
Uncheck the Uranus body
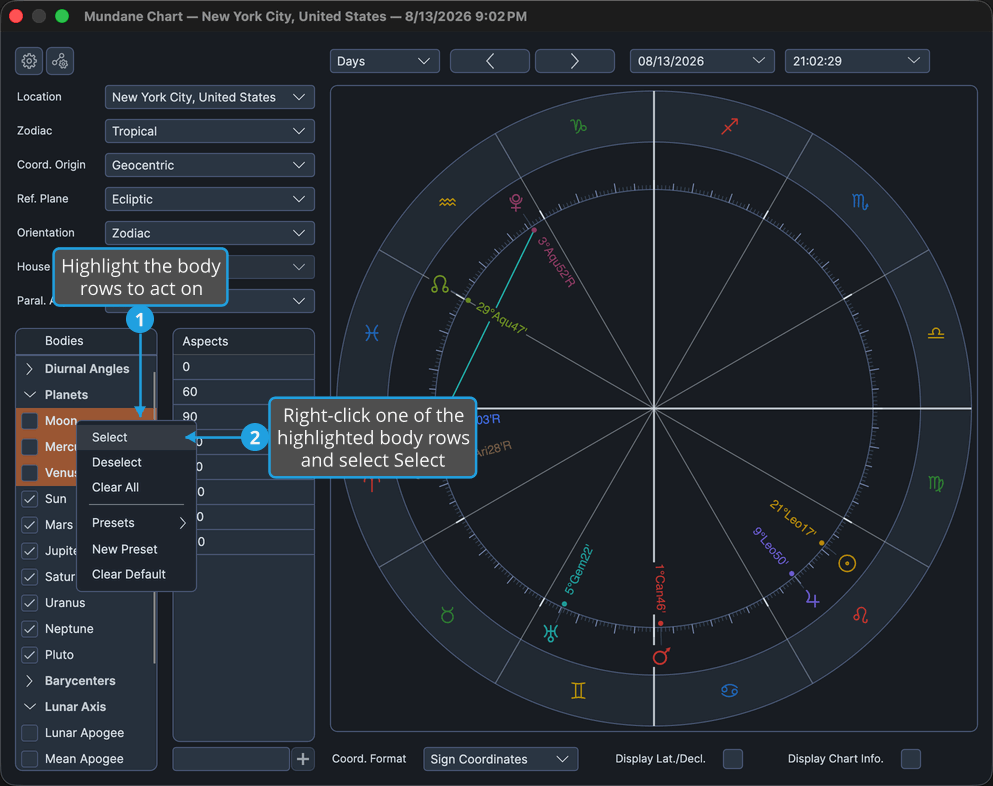click(30, 602)
